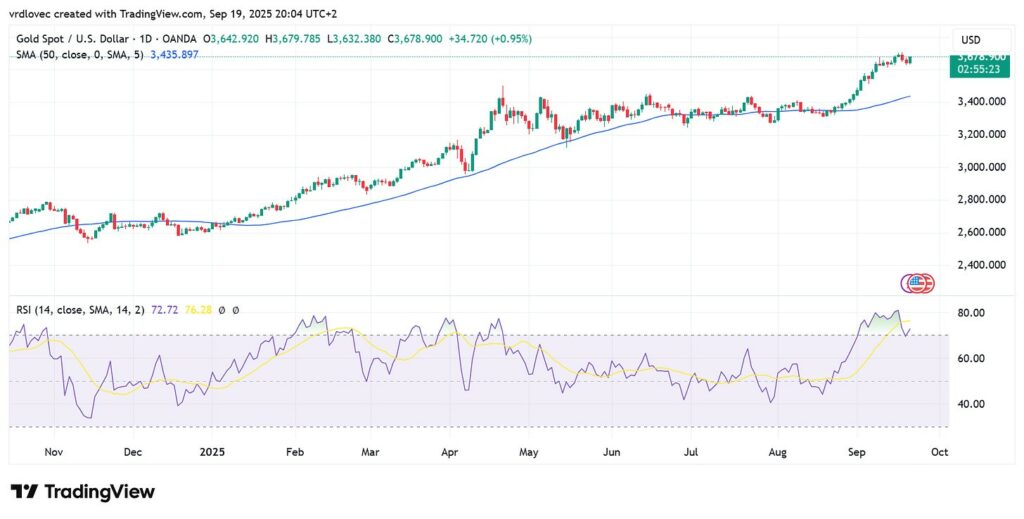
Task: Click the SMA value 3,435.897
Action: [174, 53]
